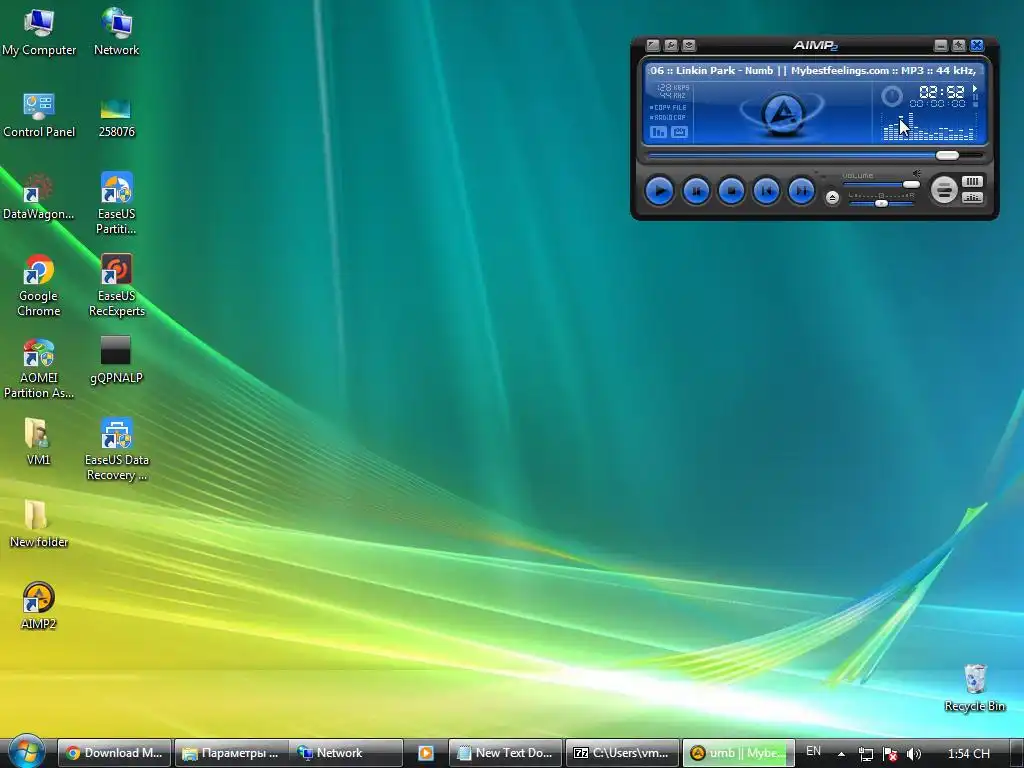Click the AIMP balance slider handle
This screenshot has width=1024, height=768.
click(881, 204)
